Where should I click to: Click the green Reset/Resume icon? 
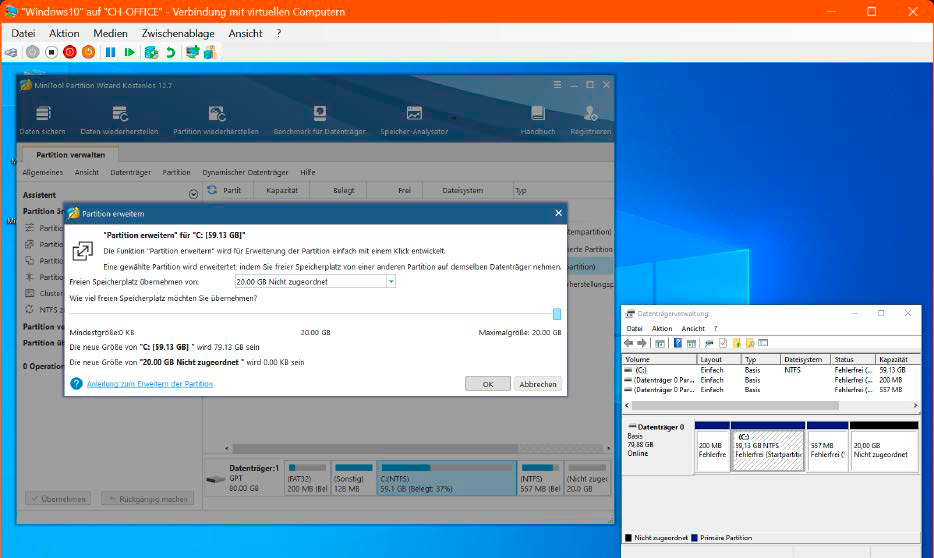tap(129, 52)
